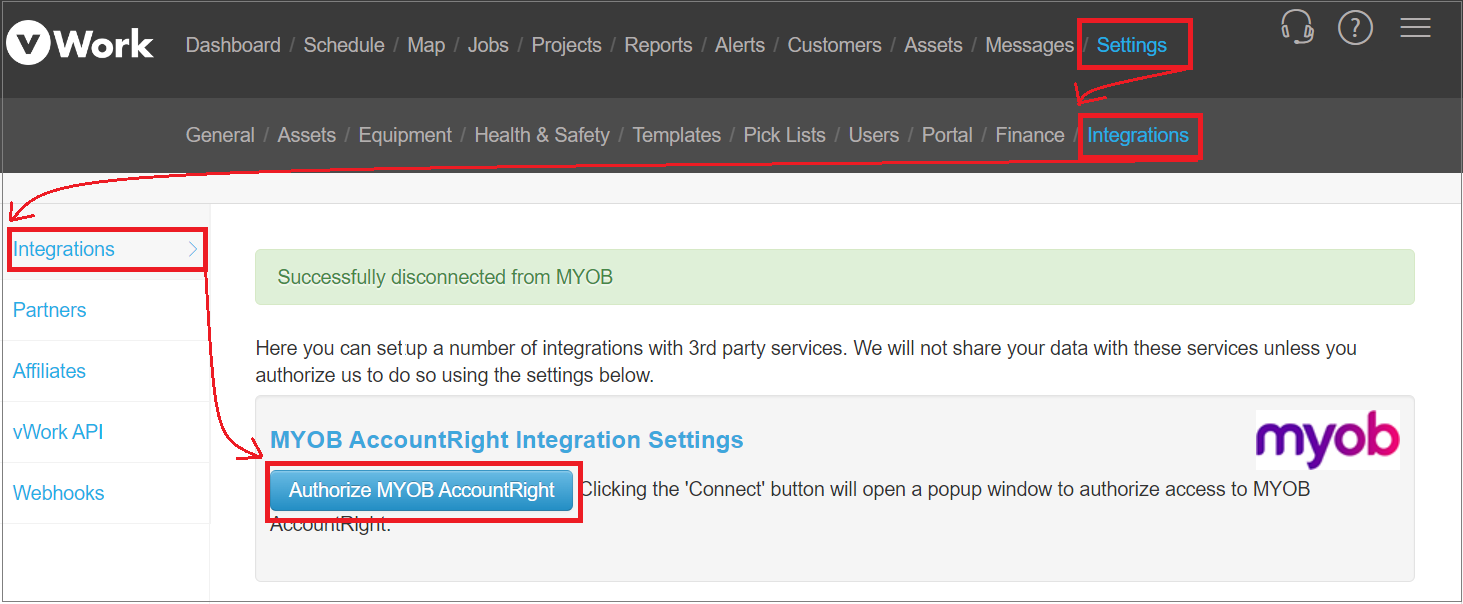This screenshot has height=604, width=1463.
Task: Go to Dashboard
Action: click(x=233, y=45)
